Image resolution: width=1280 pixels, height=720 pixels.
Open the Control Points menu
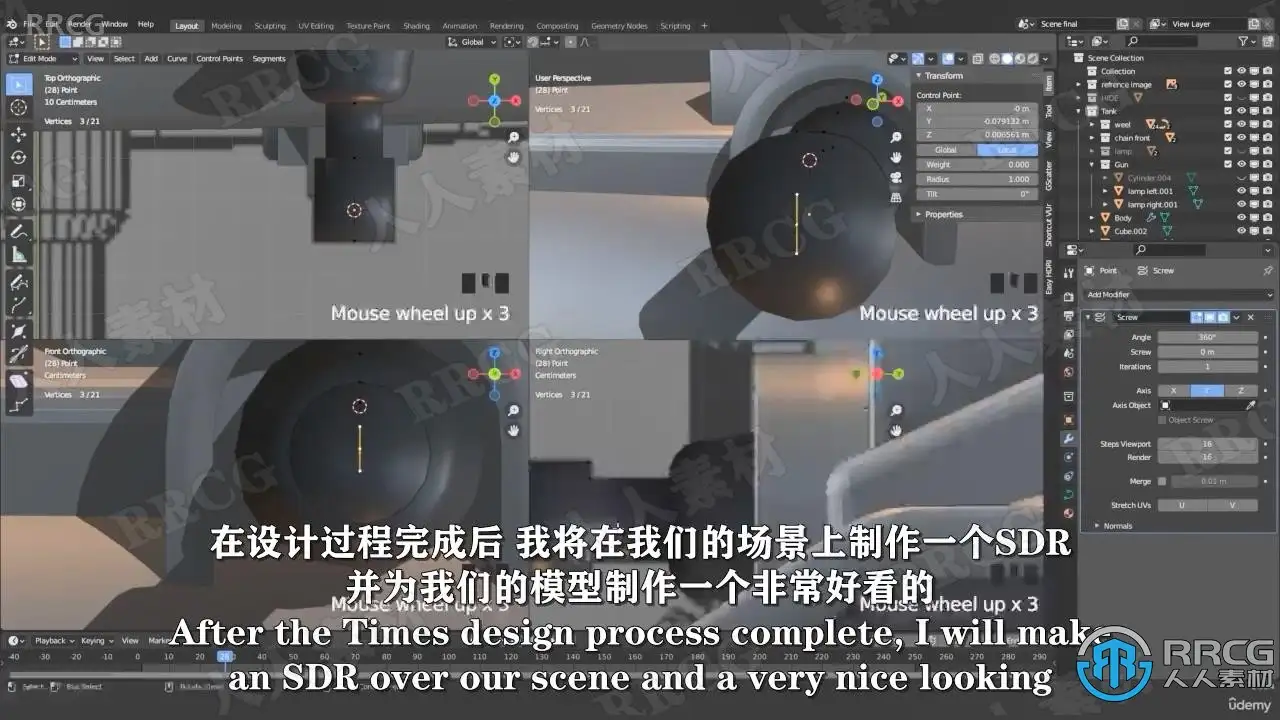pyautogui.click(x=219, y=58)
